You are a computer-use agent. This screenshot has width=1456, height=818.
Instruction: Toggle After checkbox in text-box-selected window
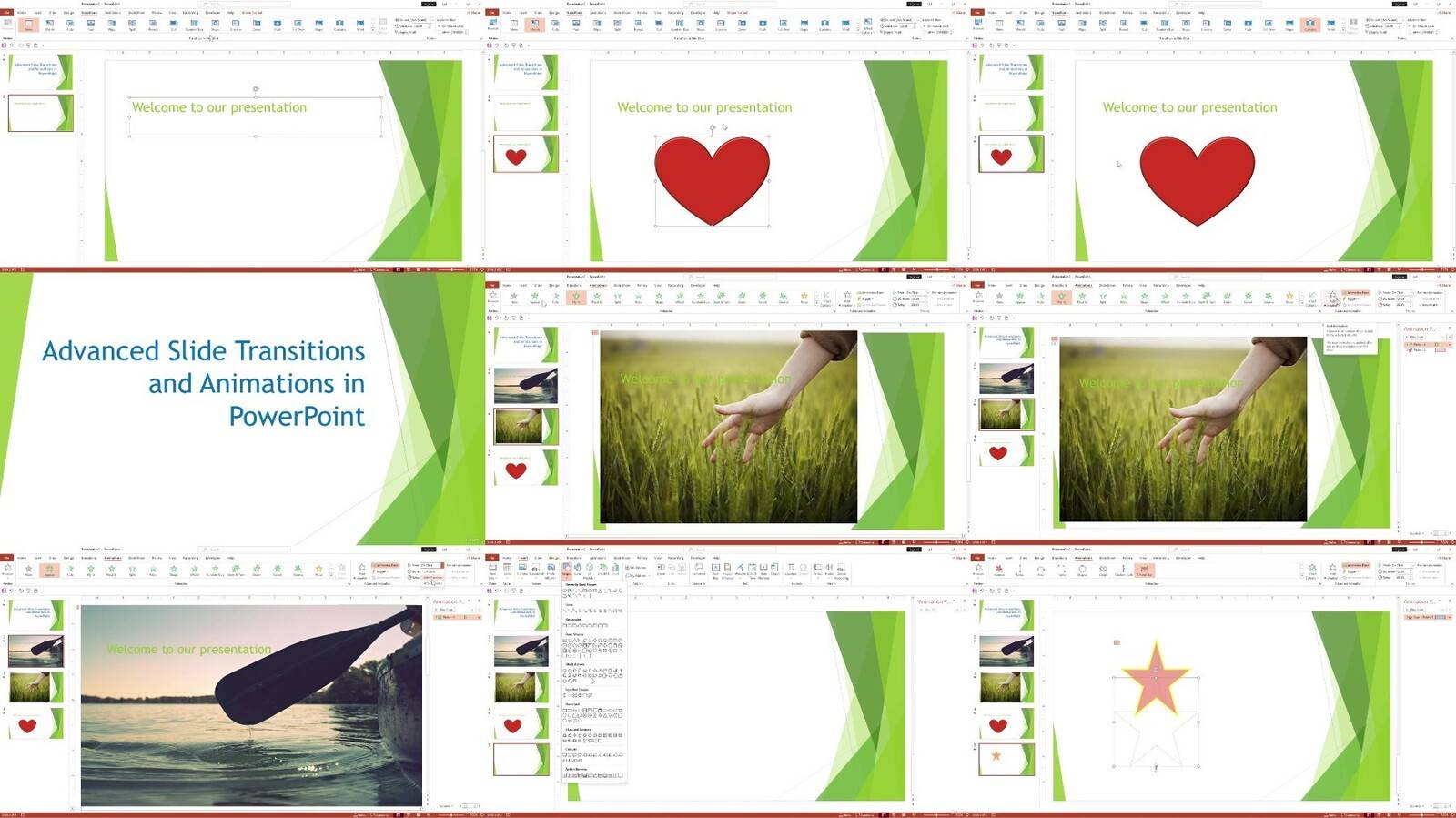[x=439, y=32]
